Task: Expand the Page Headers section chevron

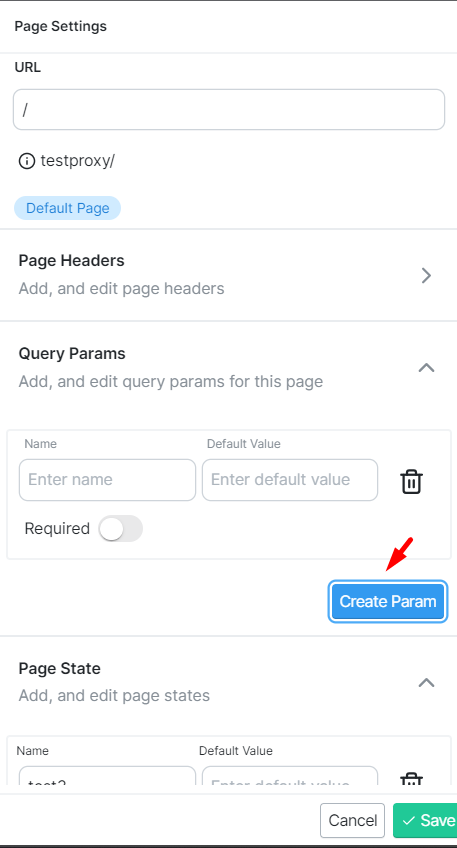Action: [x=426, y=275]
